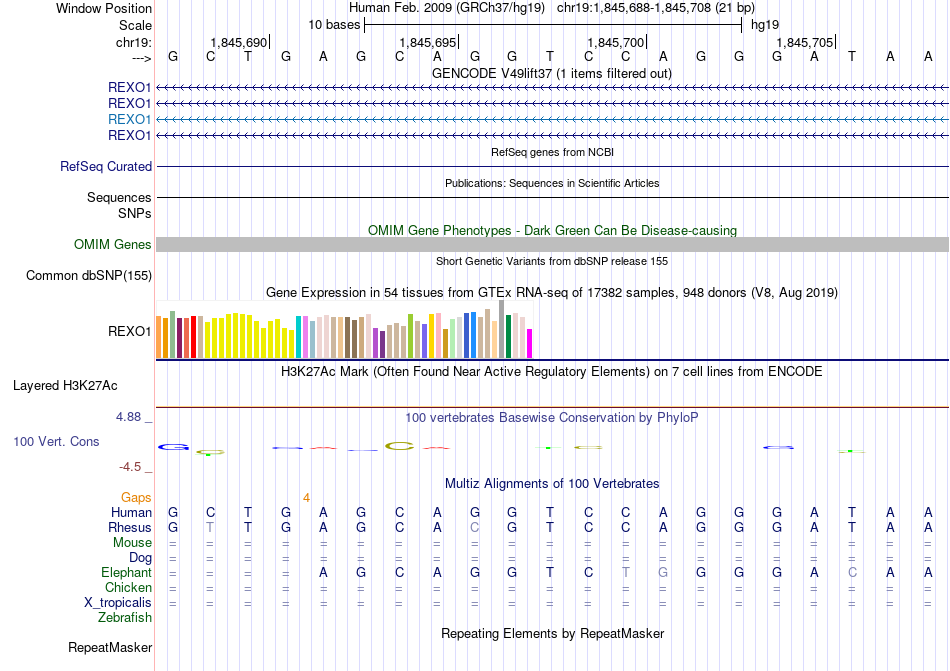Select the Elephant species label
The image size is (950, 671).
[126, 573]
